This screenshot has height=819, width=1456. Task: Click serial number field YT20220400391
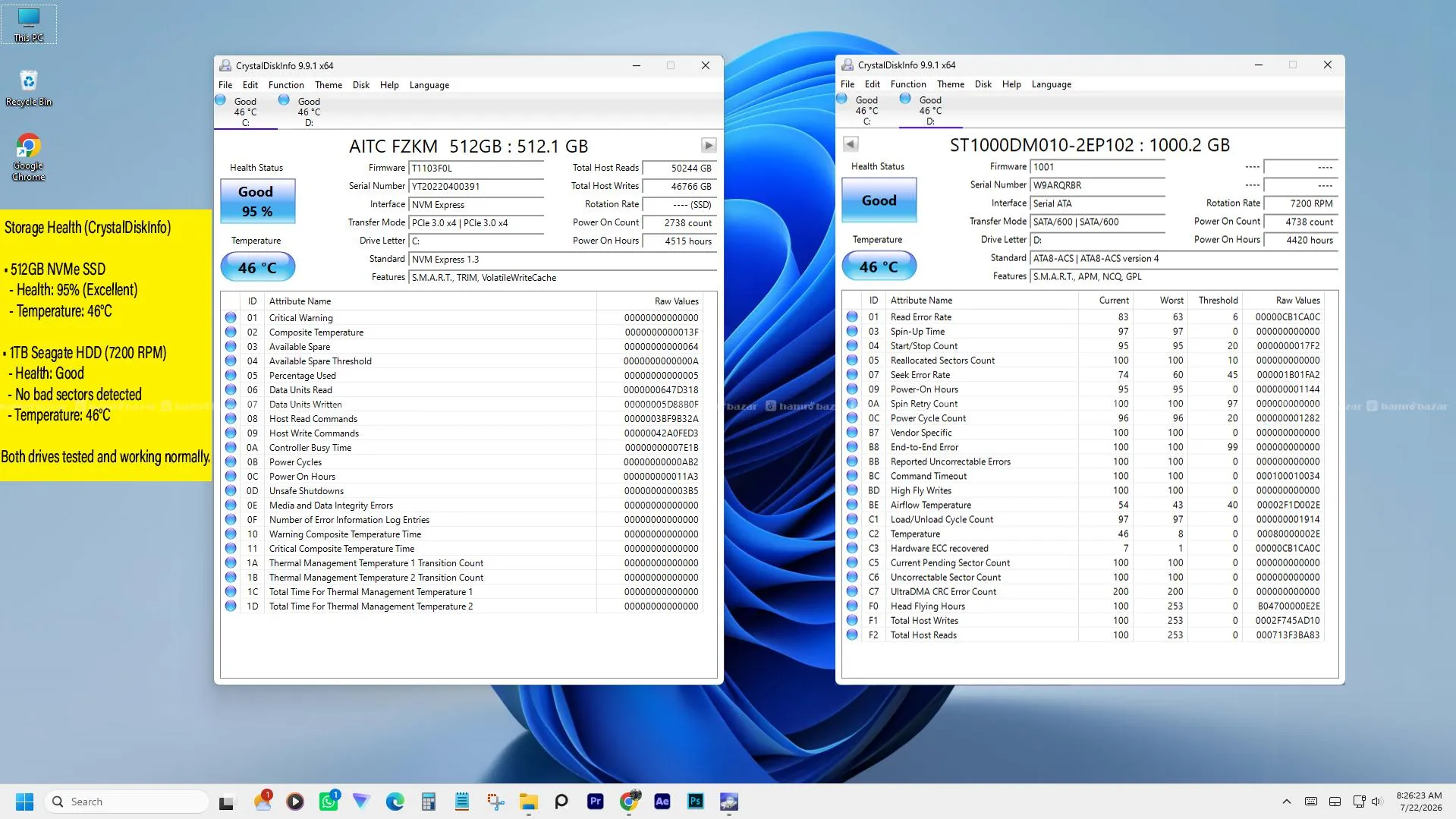pyautogui.click(x=476, y=187)
